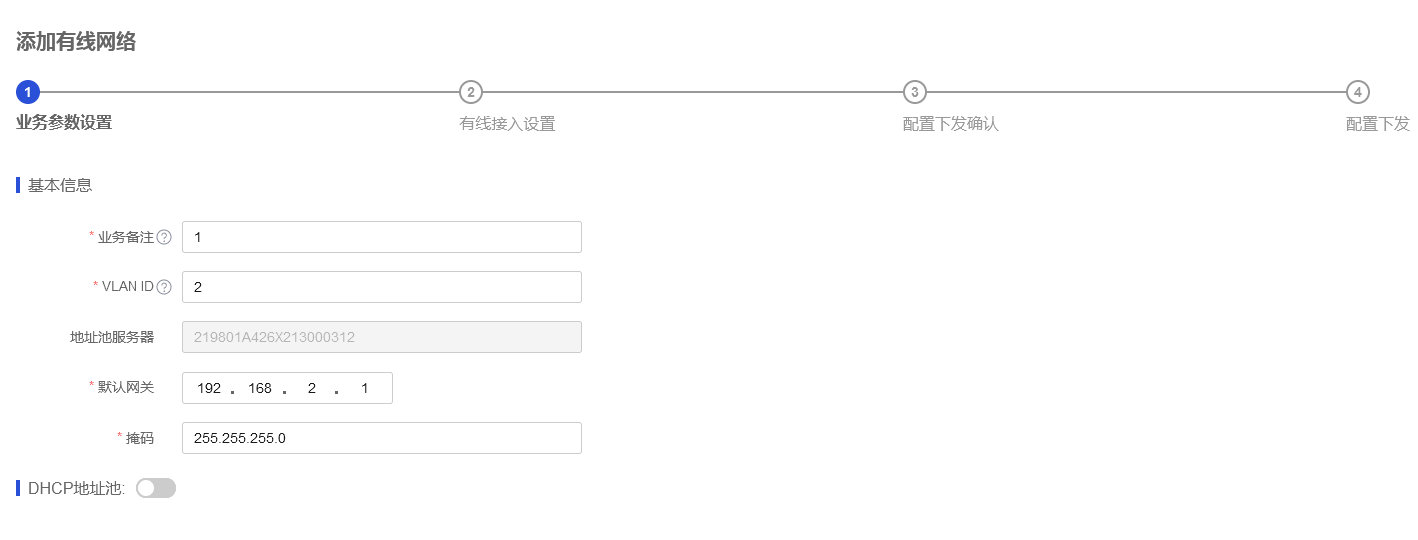
Task: Select the 业务参数设置 step label
Action: [x=64, y=123]
